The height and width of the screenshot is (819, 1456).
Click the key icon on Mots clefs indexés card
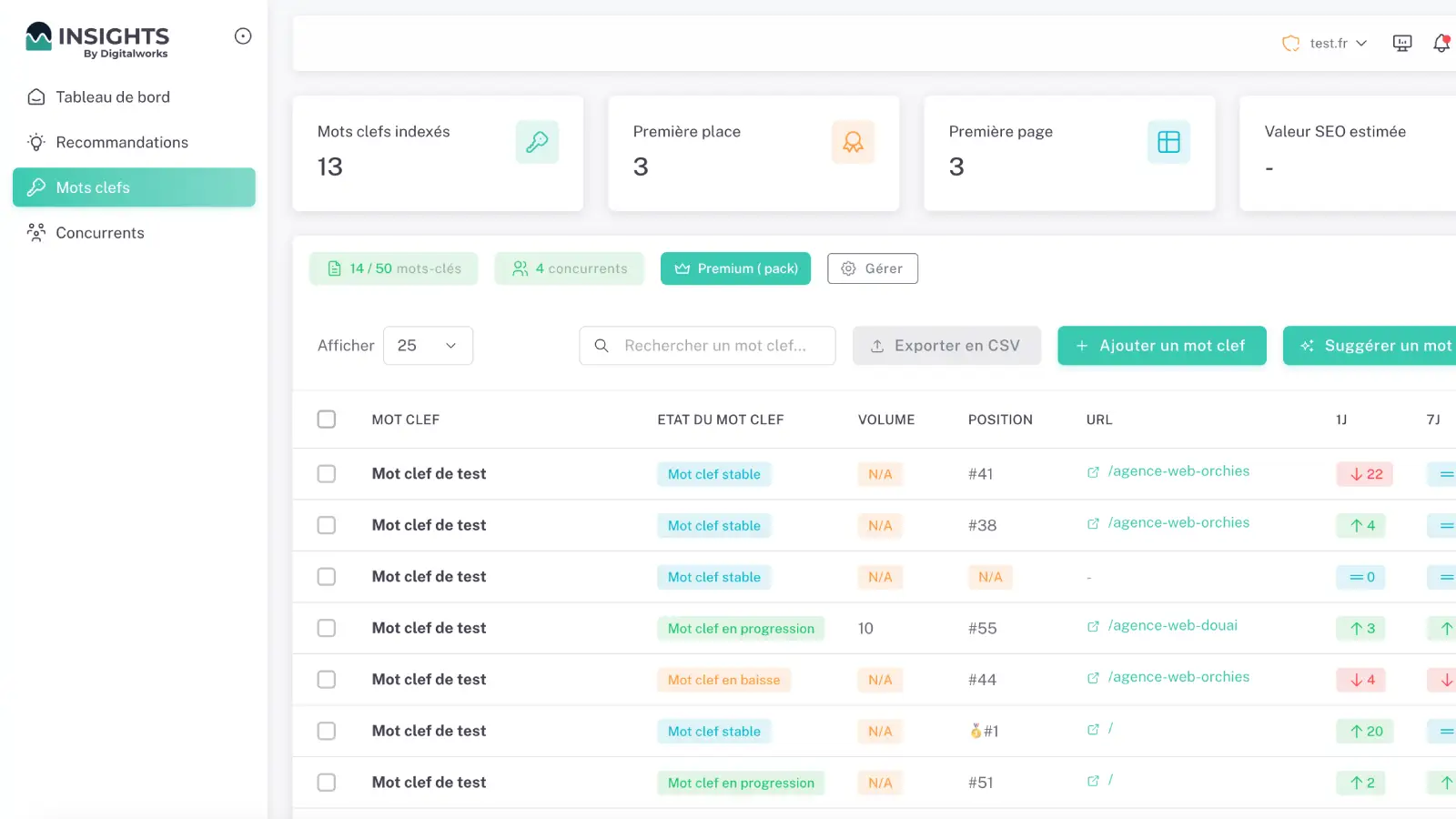point(537,141)
